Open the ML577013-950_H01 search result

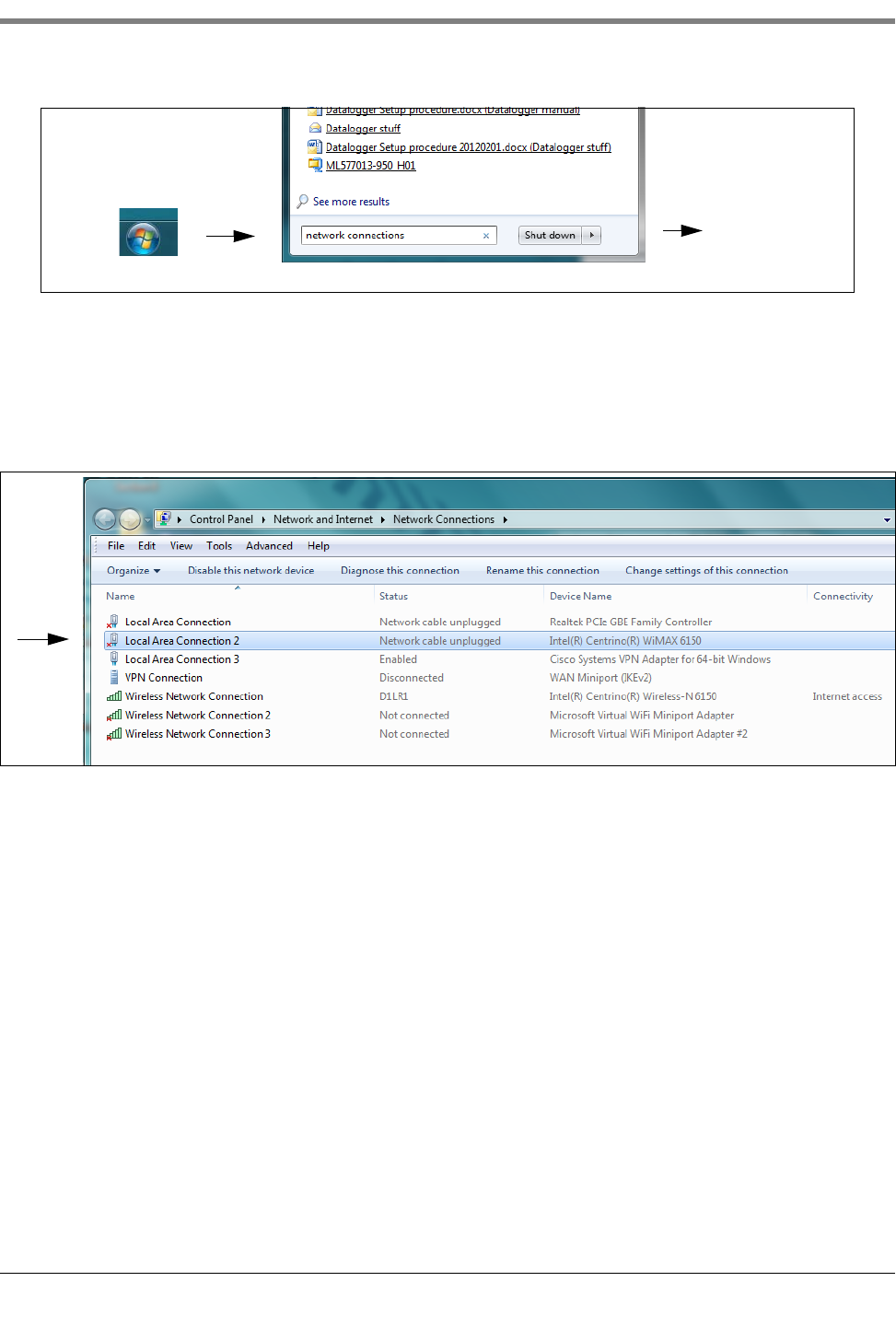(x=370, y=166)
